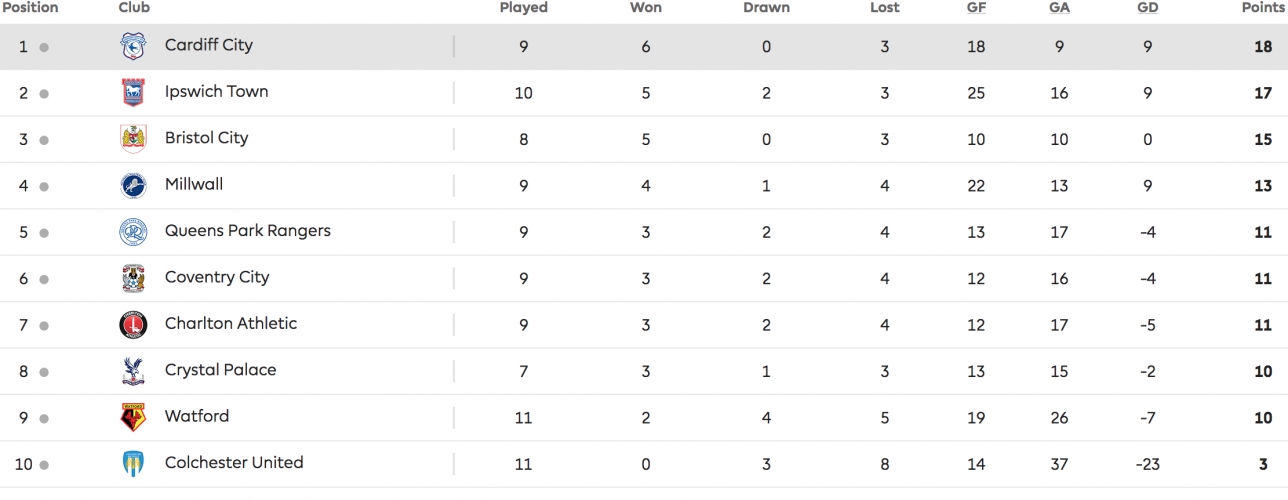Open the Millwall club link
Image resolution: width=1288 pixels, height=500 pixels.
click(x=194, y=184)
